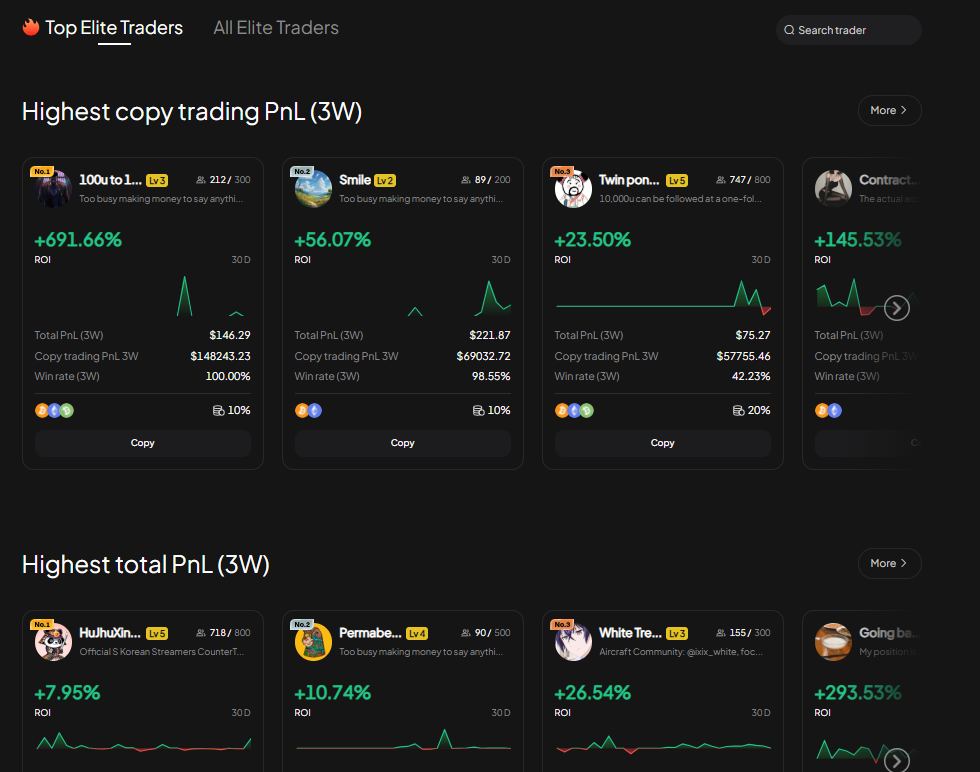Click the search magnifier icon in the search bar

click(x=790, y=30)
